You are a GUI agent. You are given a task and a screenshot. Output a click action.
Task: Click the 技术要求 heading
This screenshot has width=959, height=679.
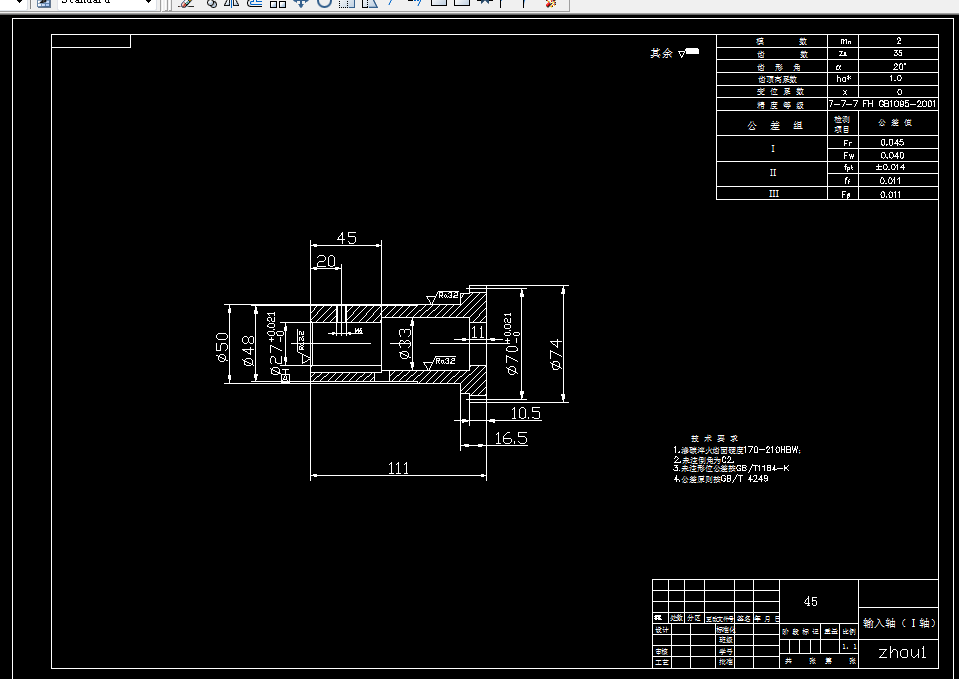click(714, 439)
